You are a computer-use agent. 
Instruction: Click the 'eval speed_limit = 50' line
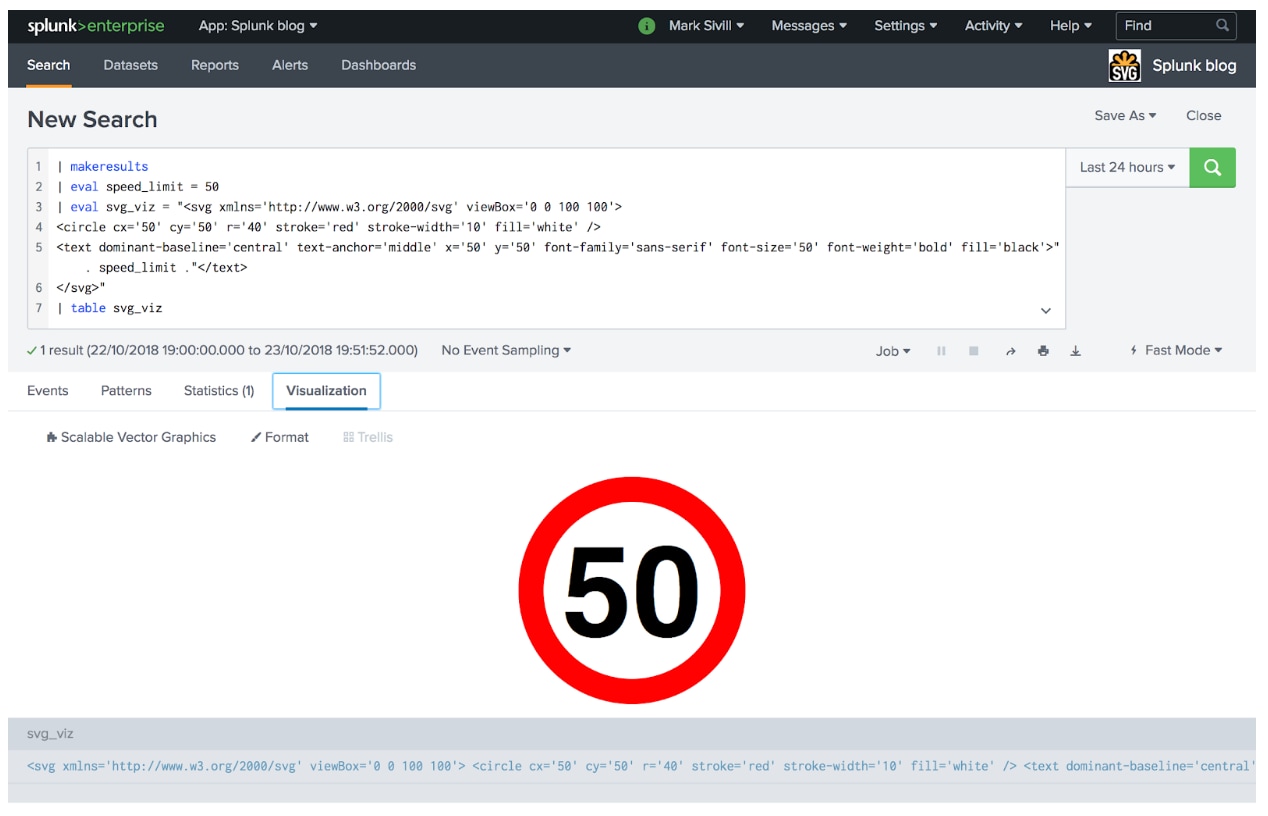[138, 187]
